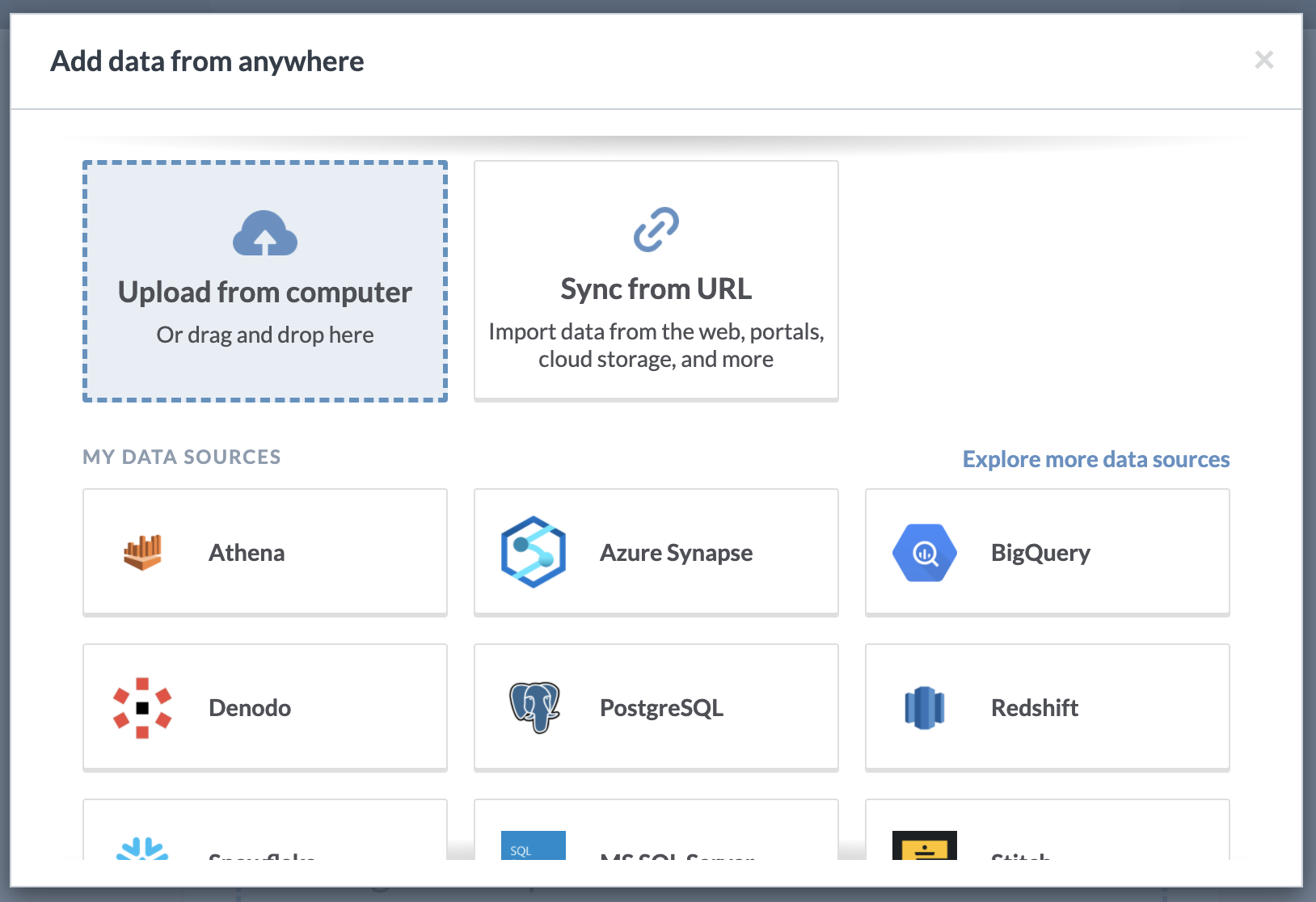The image size is (1316, 902).
Task: Click the cloud upload icon
Action: [x=265, y=233]
